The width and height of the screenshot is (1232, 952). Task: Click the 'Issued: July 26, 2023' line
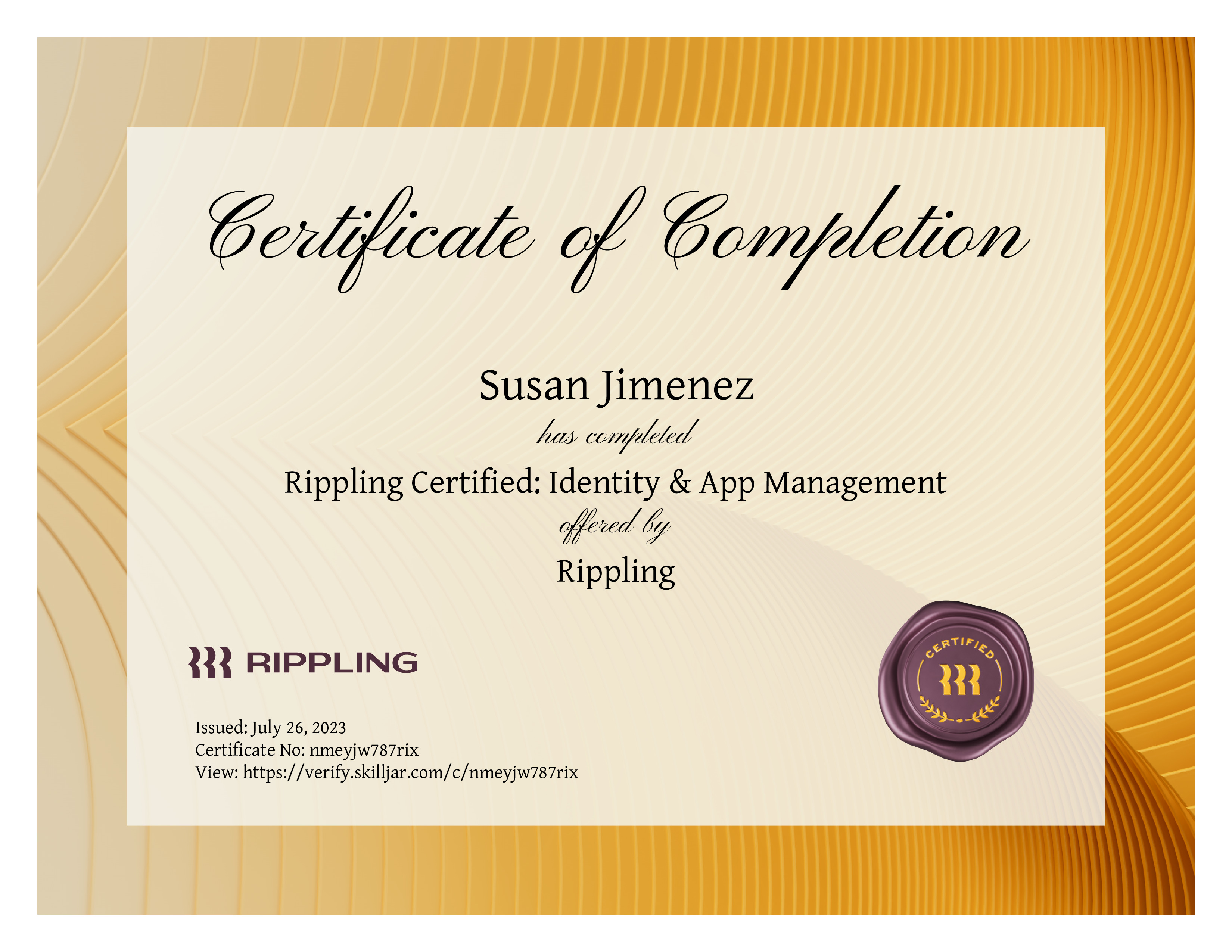271,728
